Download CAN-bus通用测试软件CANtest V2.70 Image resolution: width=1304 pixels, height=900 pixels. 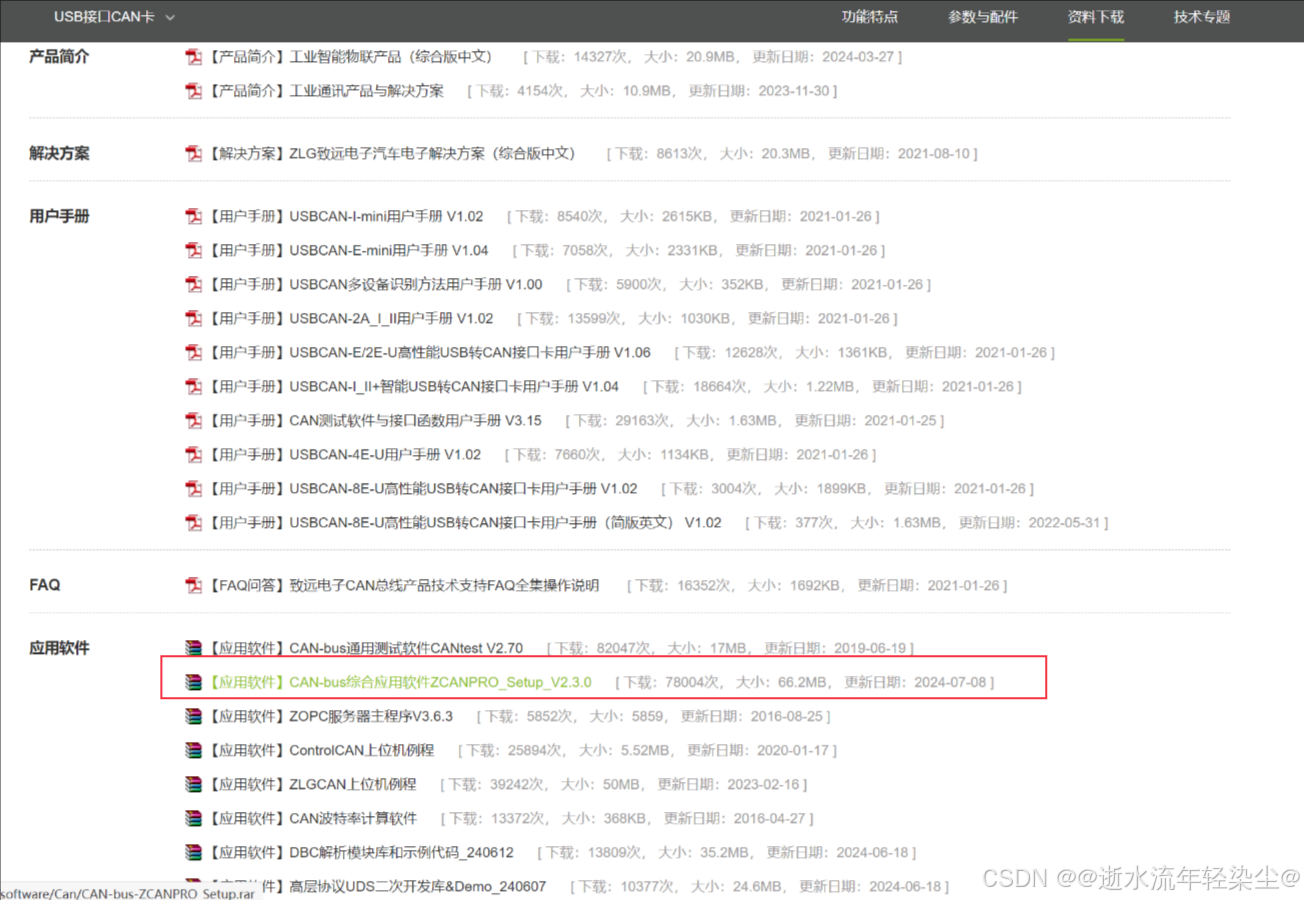tap(366, 649)
